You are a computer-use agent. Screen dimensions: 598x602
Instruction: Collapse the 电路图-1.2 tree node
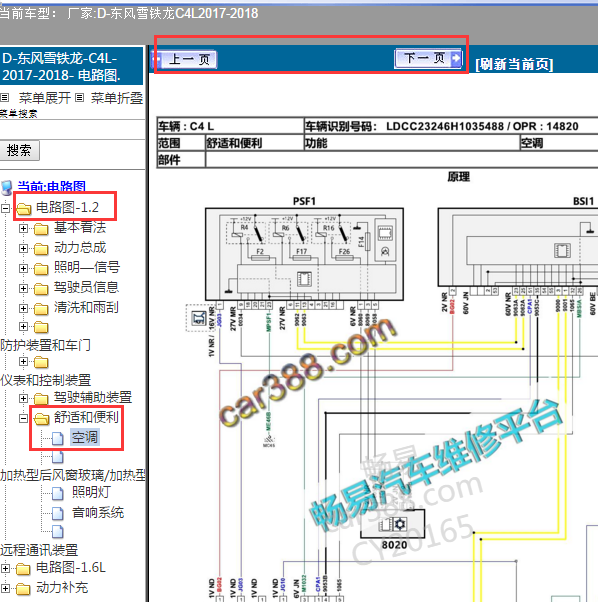tap(5, 208)
